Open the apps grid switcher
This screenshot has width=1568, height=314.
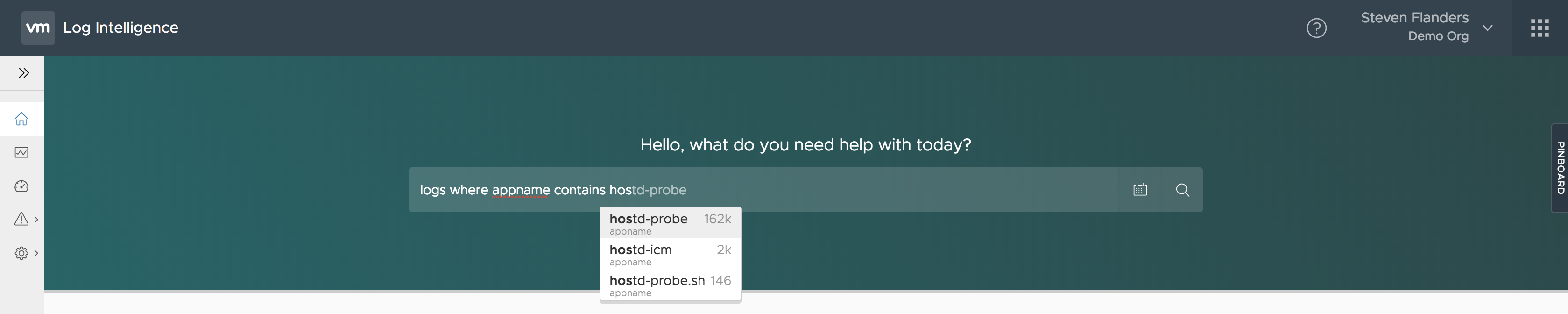click(x=1540, y=28)
